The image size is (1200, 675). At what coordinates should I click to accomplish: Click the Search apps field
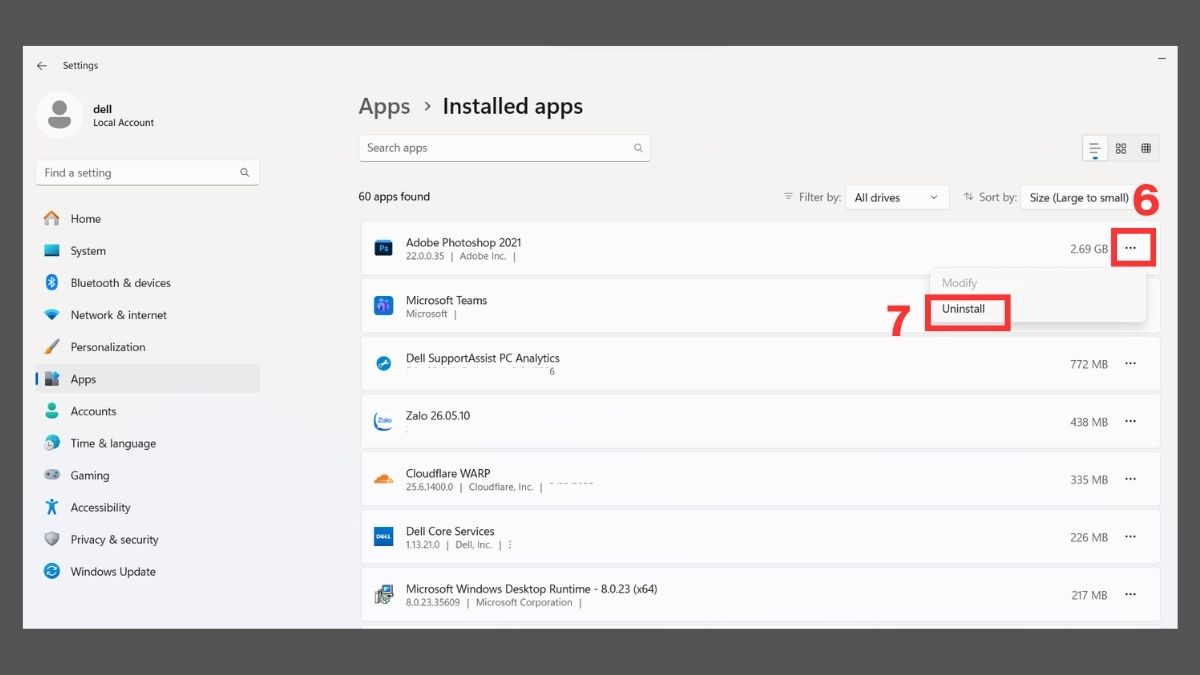point(504,148)
